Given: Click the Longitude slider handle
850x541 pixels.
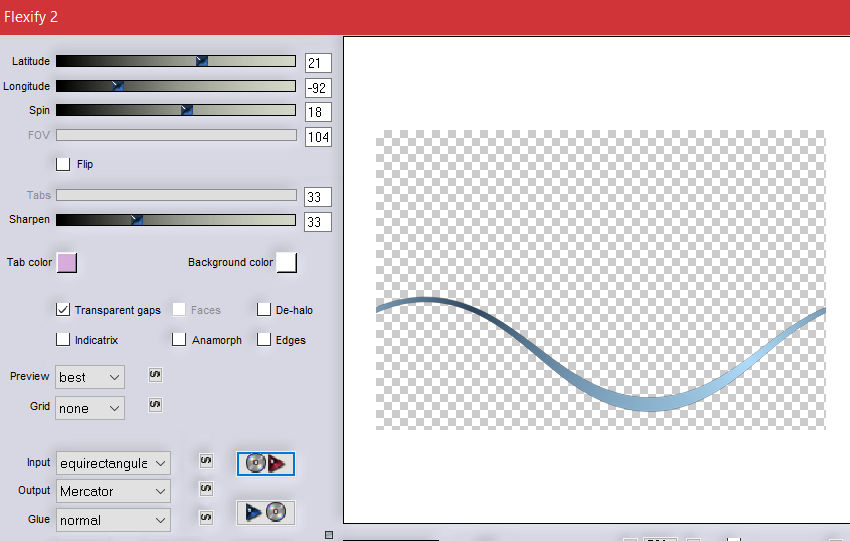Looking at the screenshot, I should point(118,86).
